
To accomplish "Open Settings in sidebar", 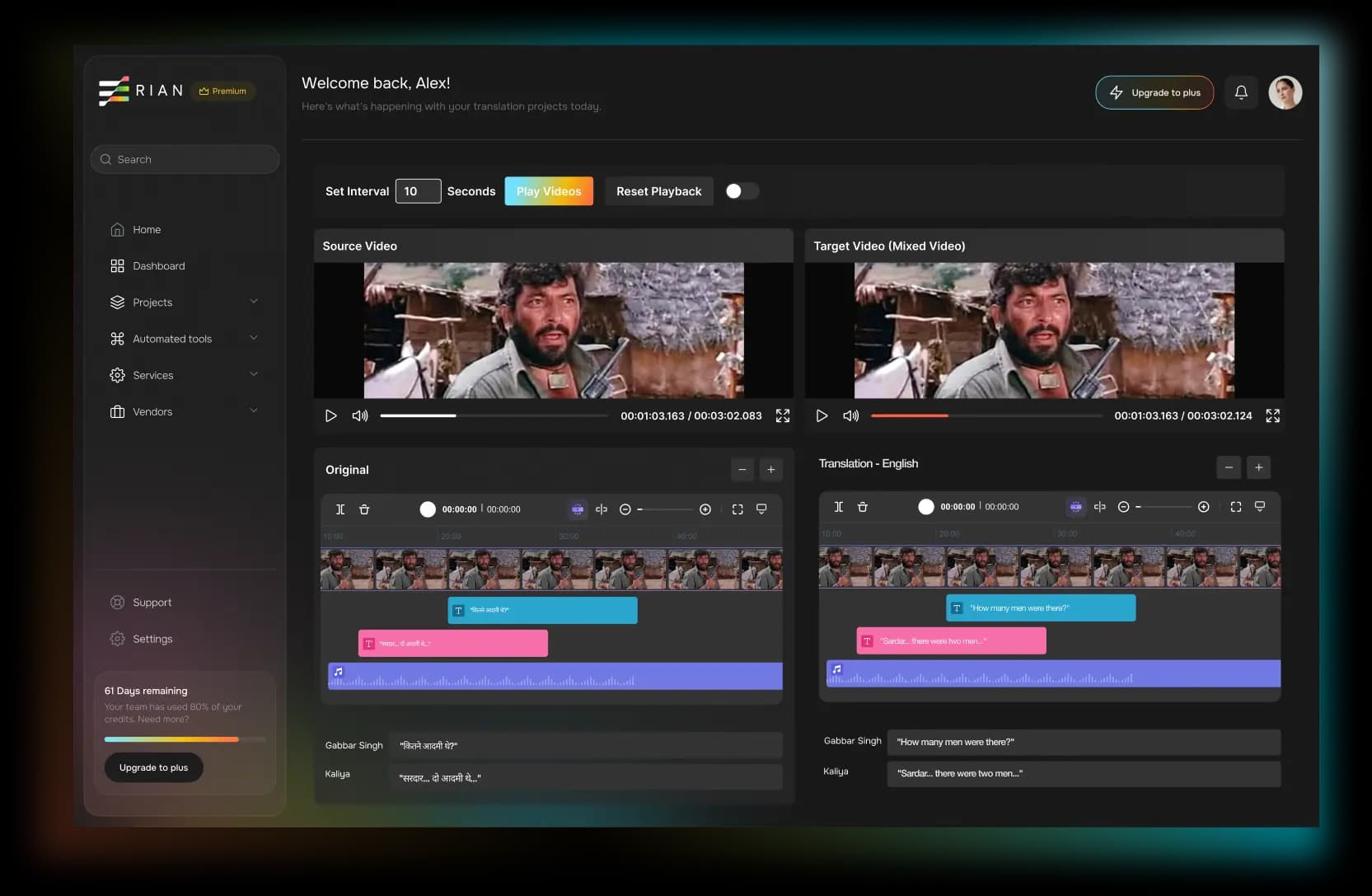I will 142,639.
